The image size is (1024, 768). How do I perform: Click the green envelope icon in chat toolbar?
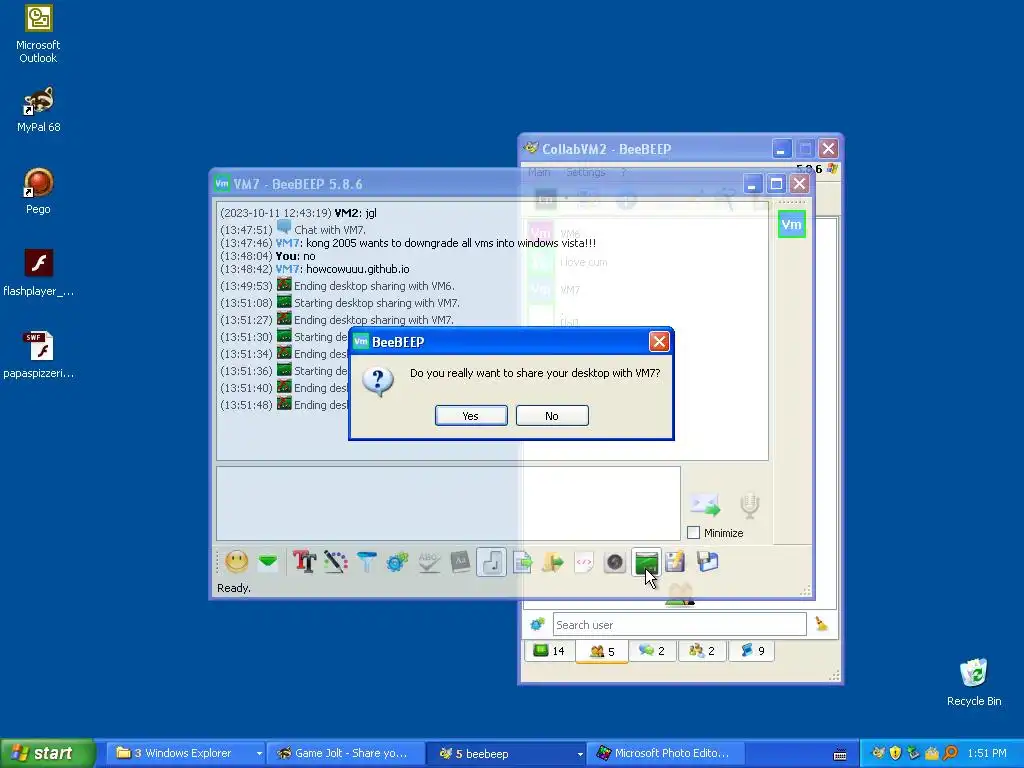point(268,562)
